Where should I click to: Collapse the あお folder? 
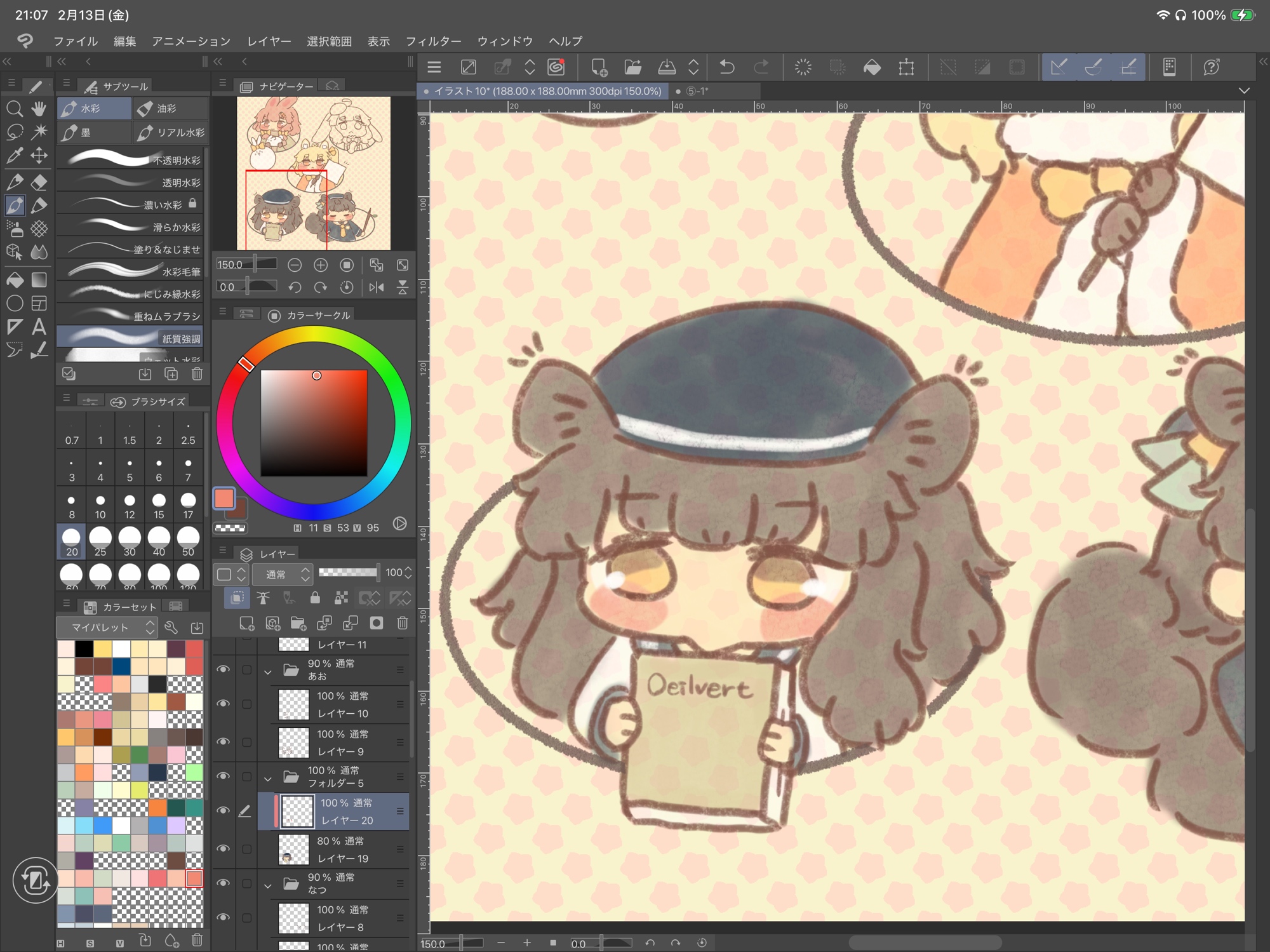coord(268,671)
